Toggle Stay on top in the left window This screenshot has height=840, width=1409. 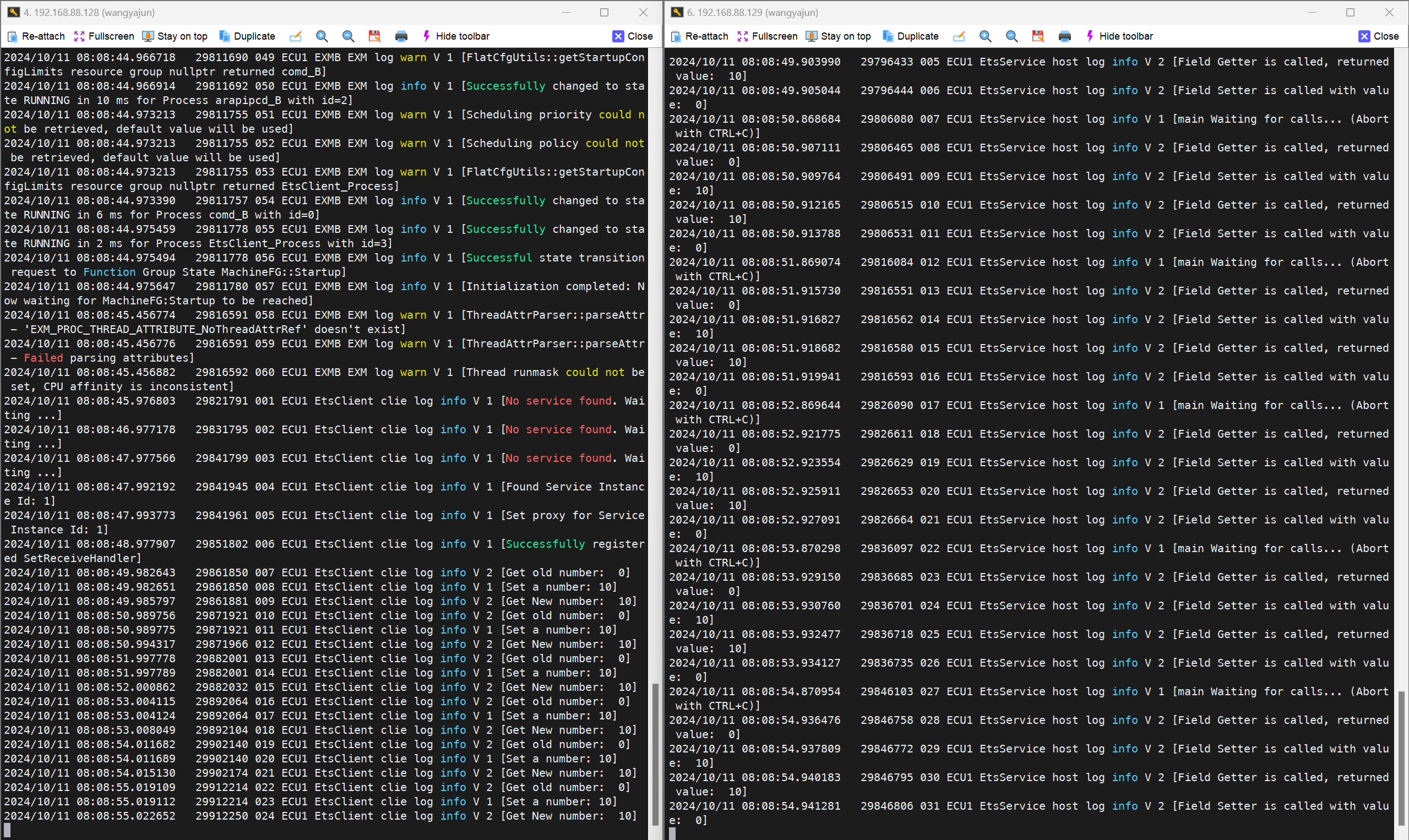[x=175, y=36]
